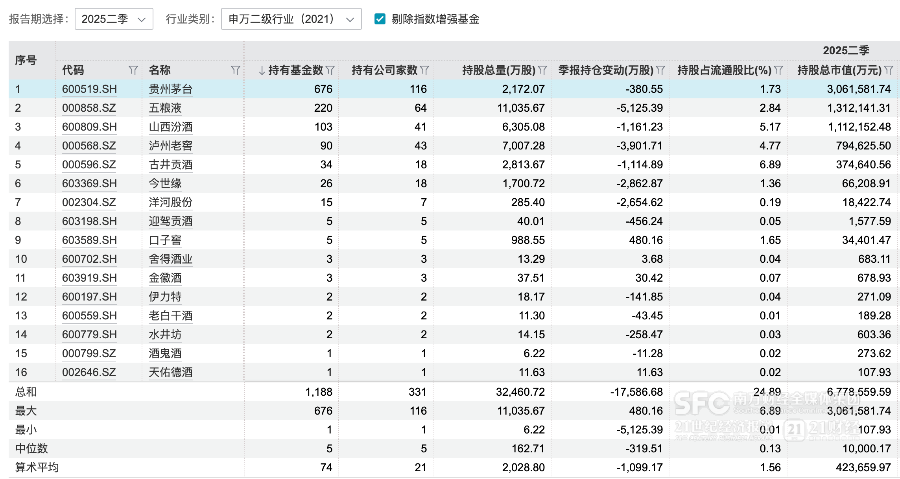This screenshot has height=479, width=900.
Task: Click 山西汾酒 market value 1,112,152.48
Action: [x=859, y=127]
